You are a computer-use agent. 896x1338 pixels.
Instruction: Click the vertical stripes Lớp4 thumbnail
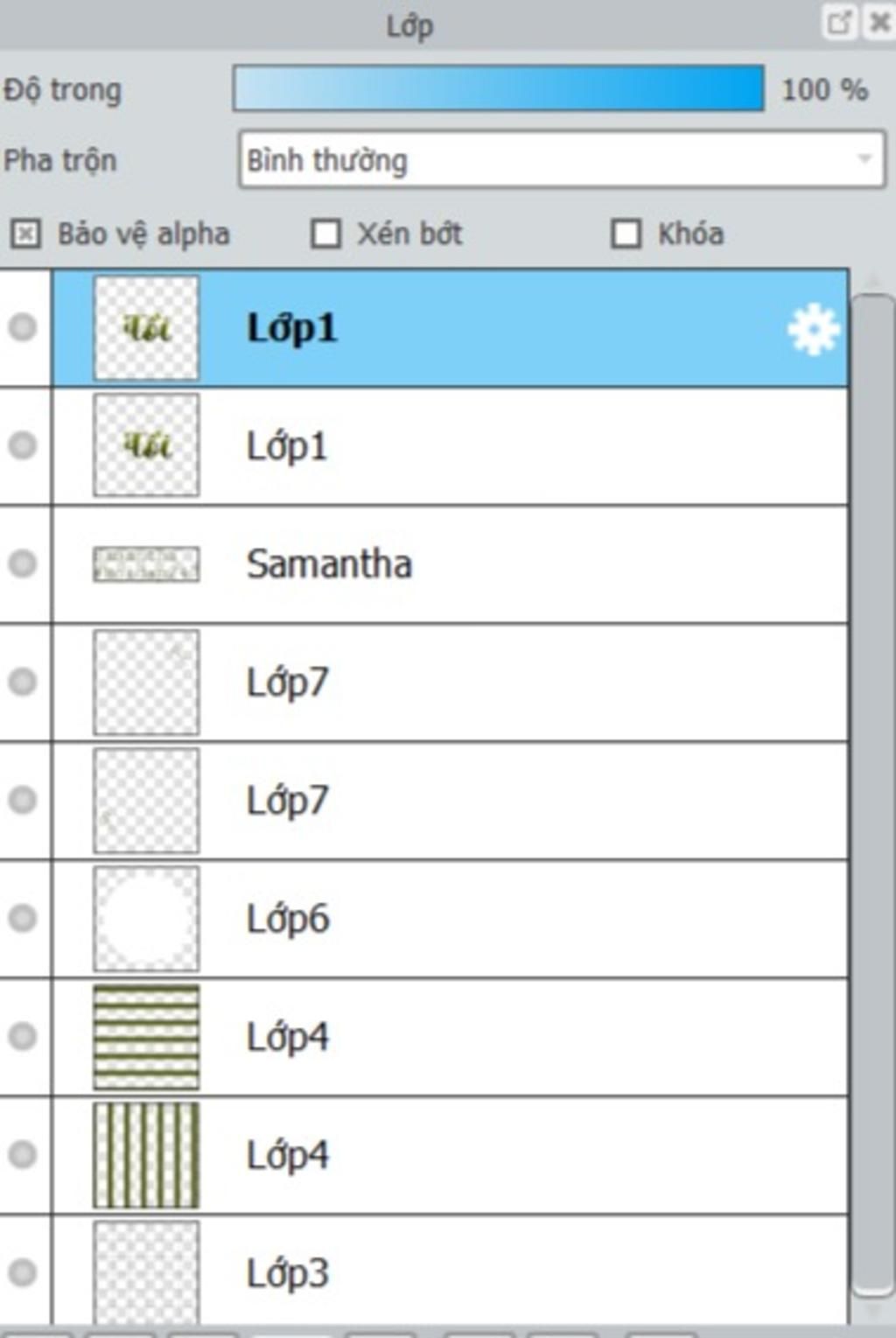(x=146, y=1155)
